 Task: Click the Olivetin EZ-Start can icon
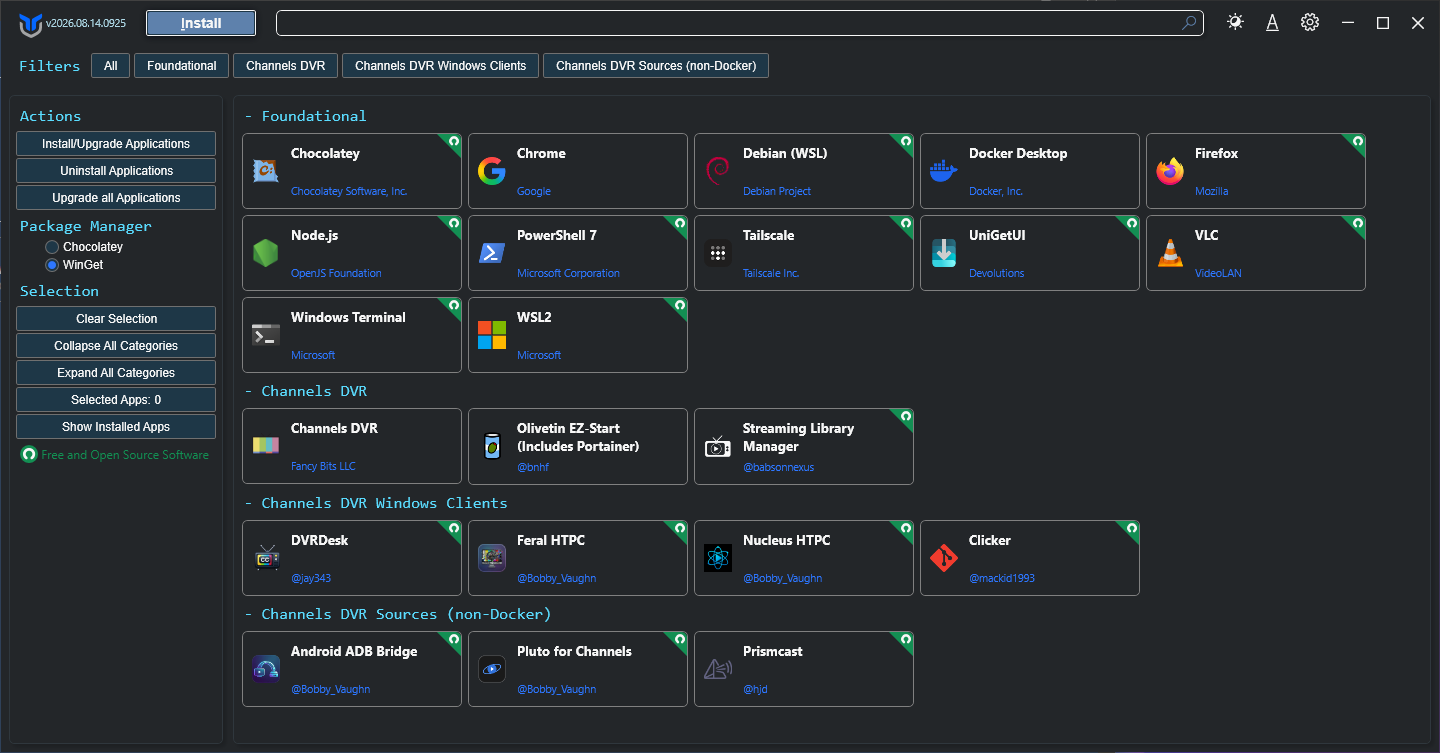coord(492,446)
